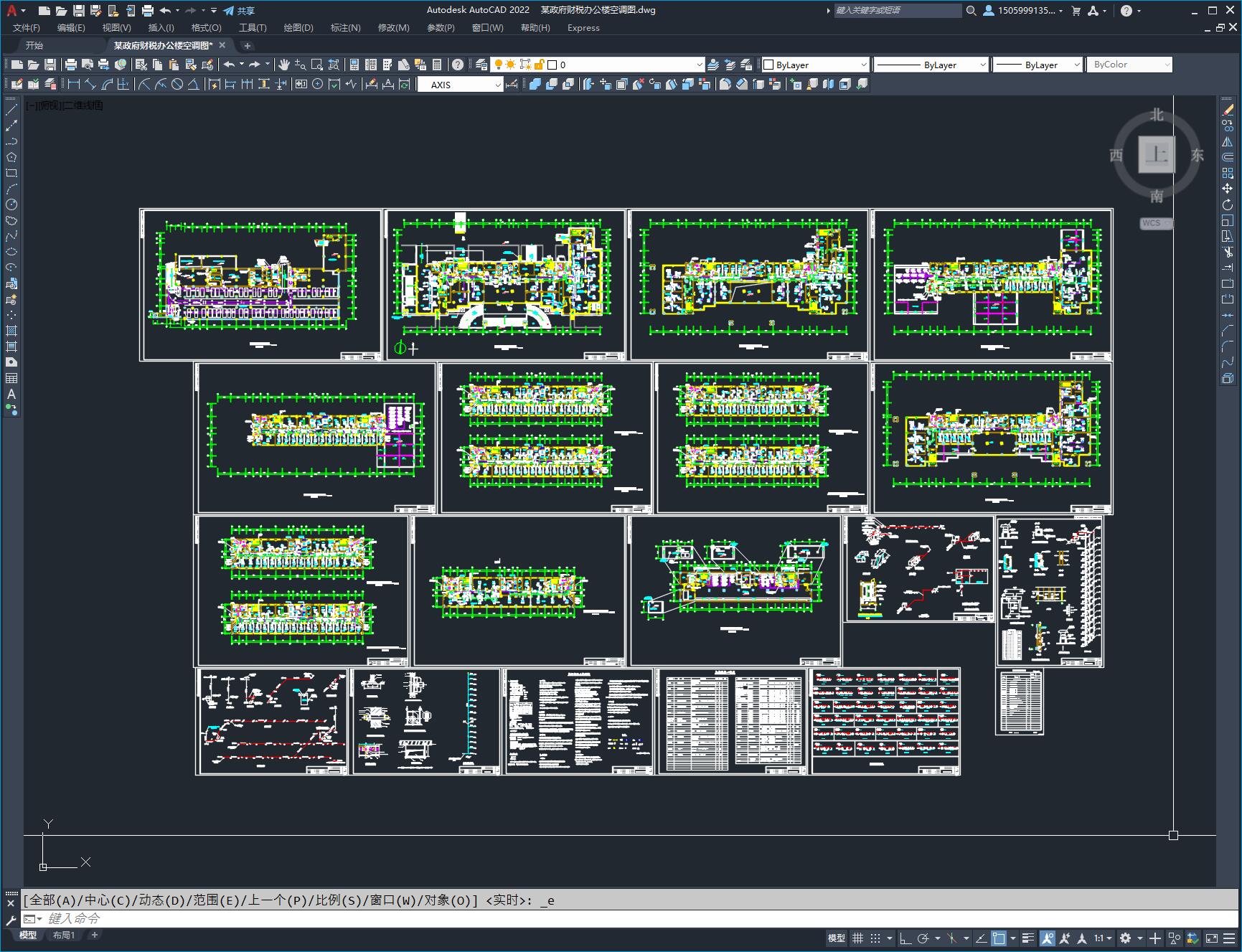Click the WCS label under the ViewCube

[x=1155, y=223]
